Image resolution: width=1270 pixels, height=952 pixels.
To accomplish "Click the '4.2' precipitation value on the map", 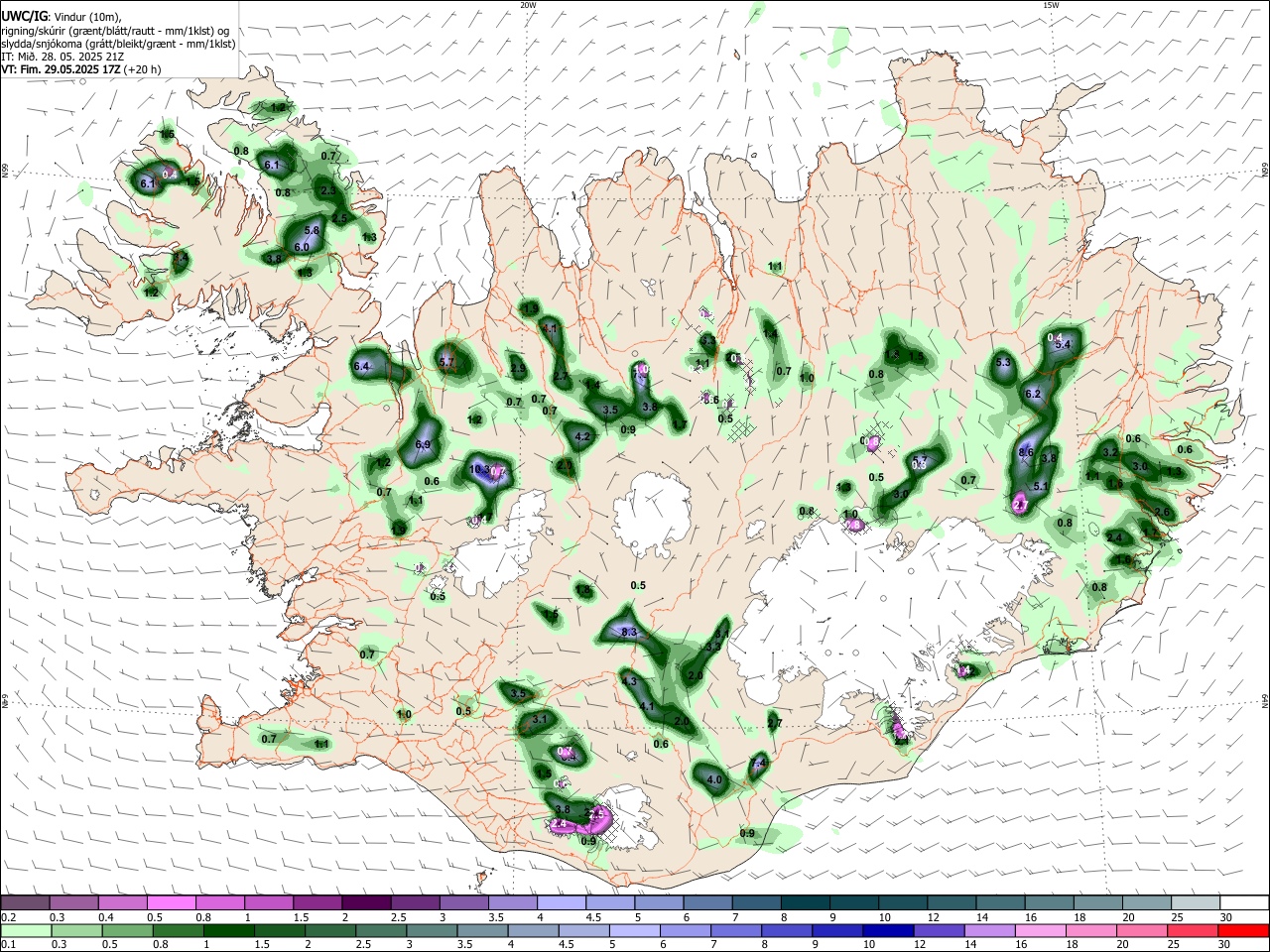I will 583,437.
